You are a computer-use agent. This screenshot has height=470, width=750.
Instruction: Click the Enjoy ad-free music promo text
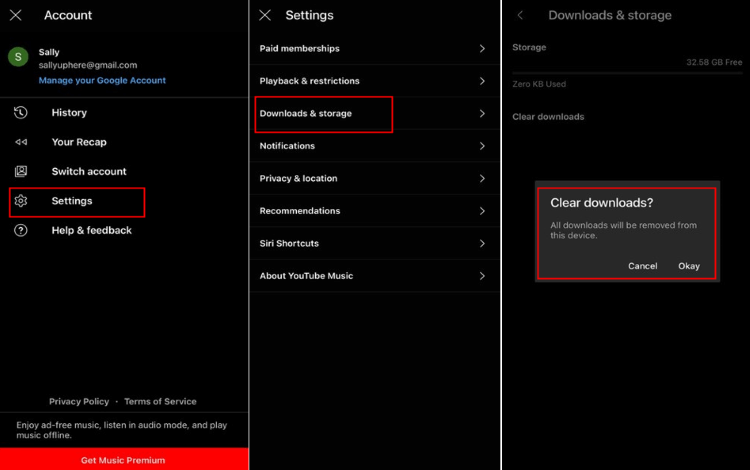(121, 430)
